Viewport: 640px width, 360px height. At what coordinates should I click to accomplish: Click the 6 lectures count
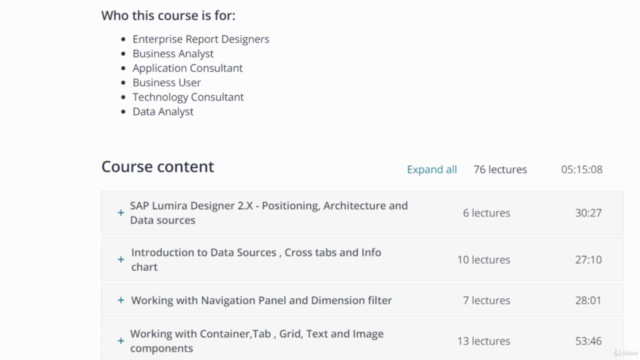pos(487,213)
